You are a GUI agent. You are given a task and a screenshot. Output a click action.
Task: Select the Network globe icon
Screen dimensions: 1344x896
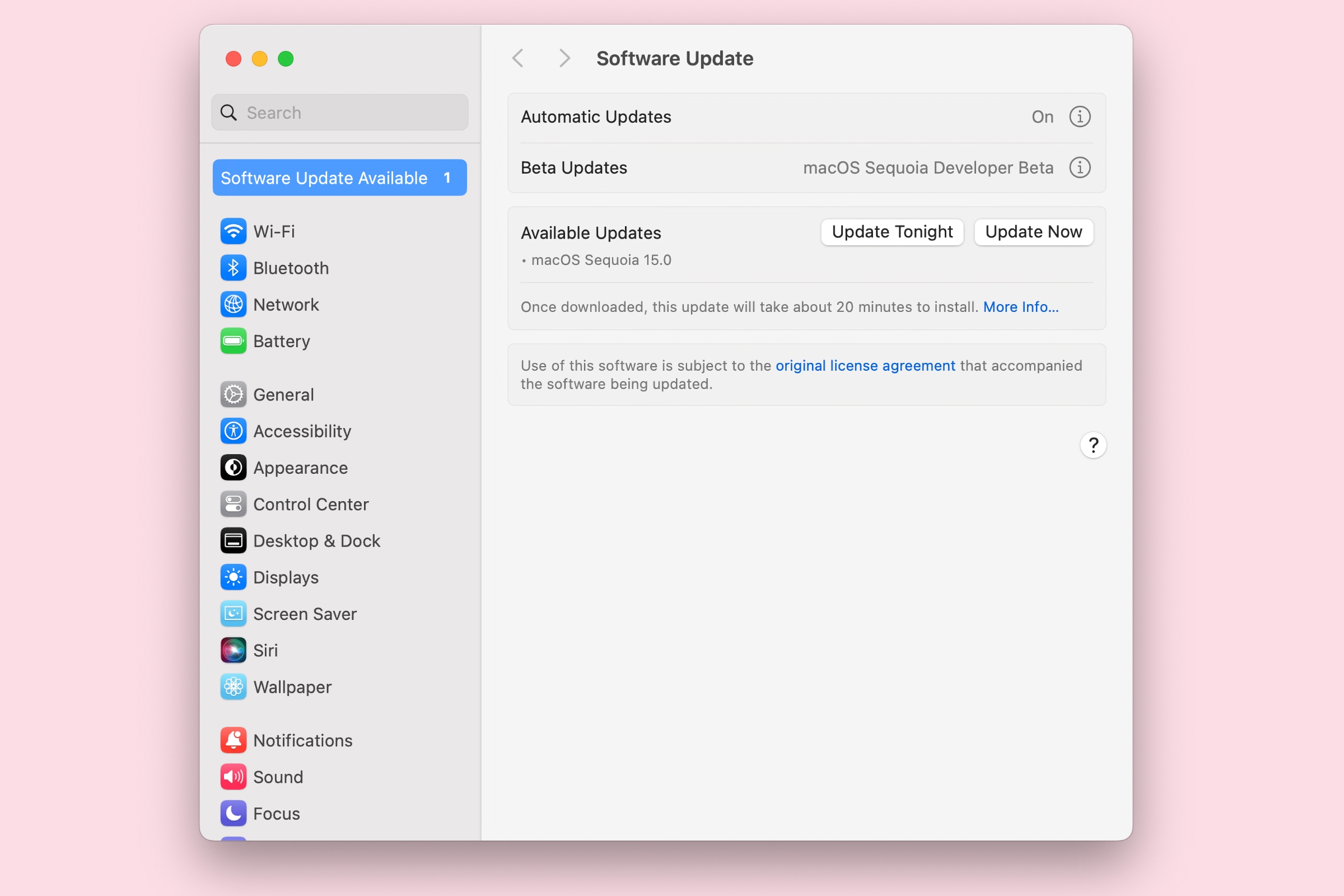[233, 305]
